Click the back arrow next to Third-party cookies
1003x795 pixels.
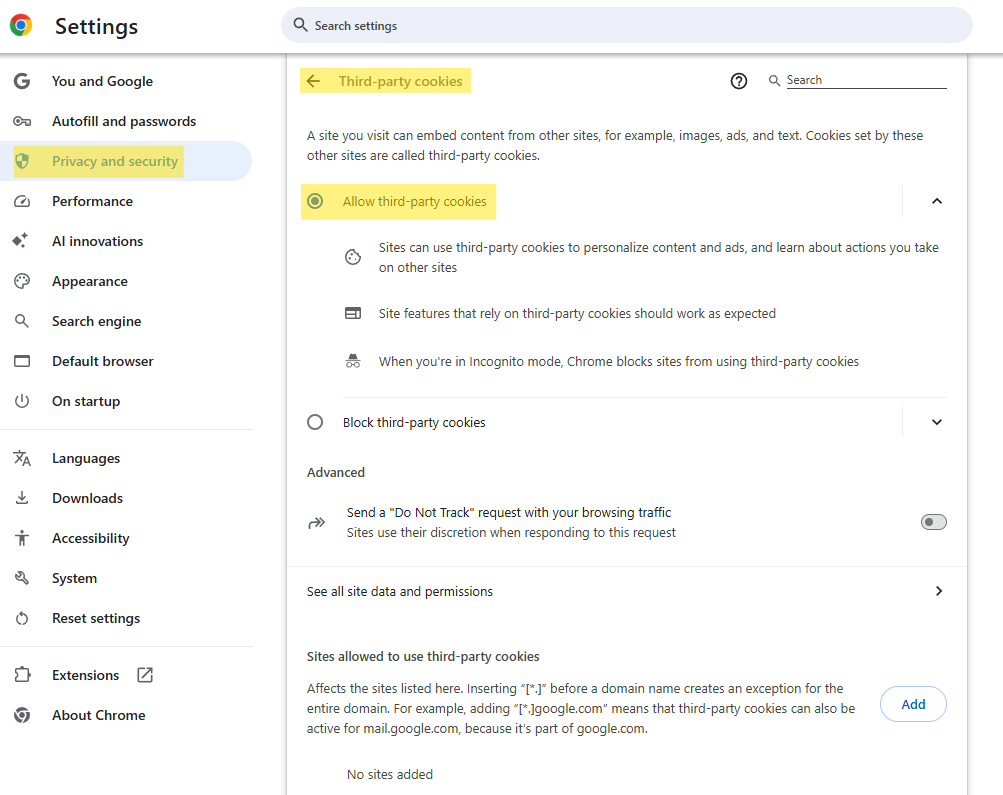[x=313, y=81]
